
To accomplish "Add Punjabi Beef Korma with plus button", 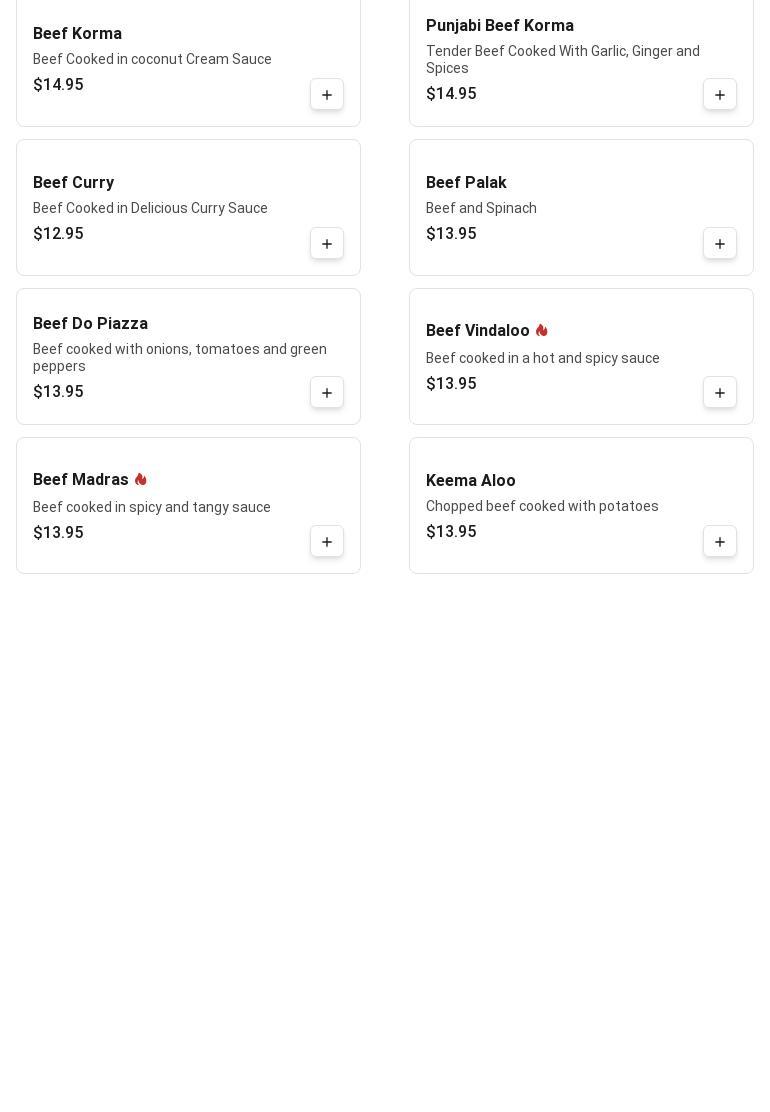I will 720,95.
